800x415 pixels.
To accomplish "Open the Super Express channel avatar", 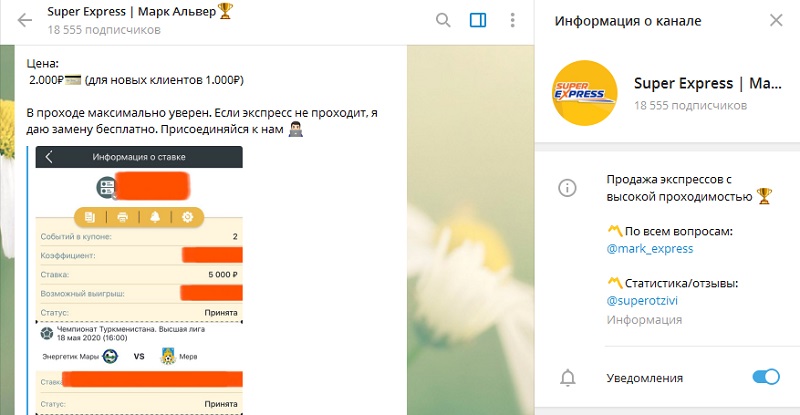I will click(x=585, y=93).
